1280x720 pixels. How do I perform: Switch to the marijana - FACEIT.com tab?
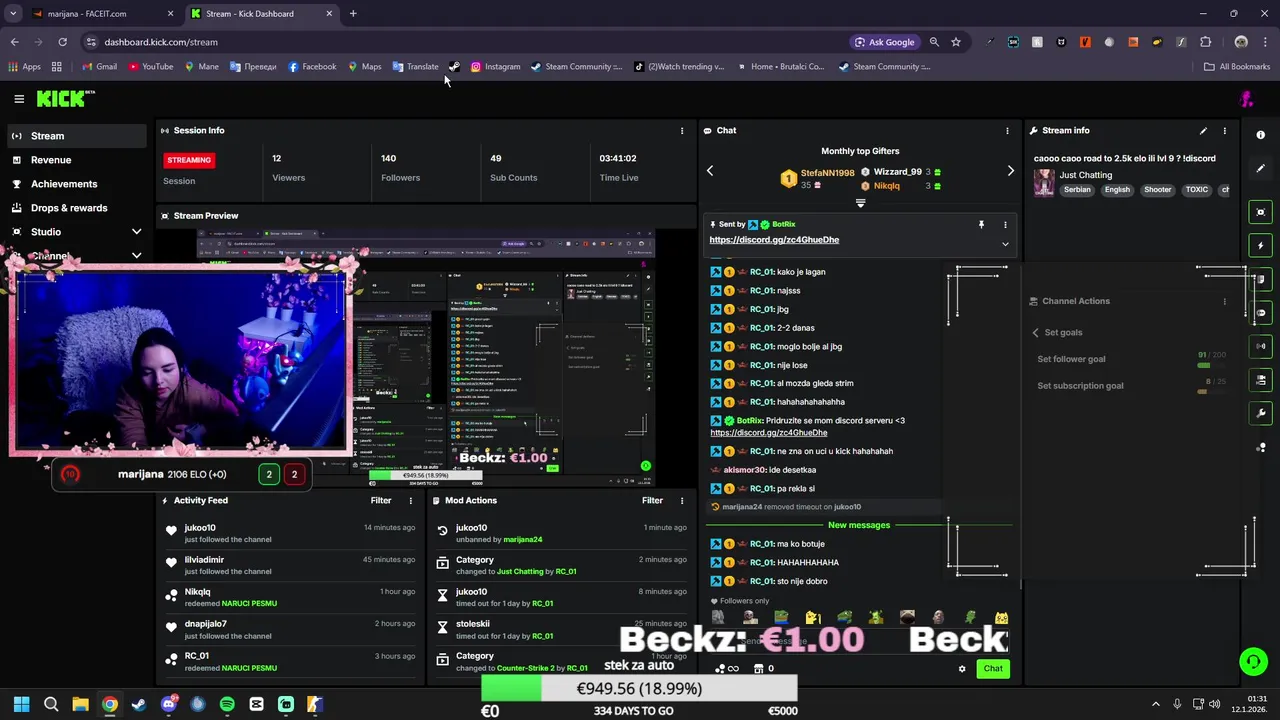(103, 14)
